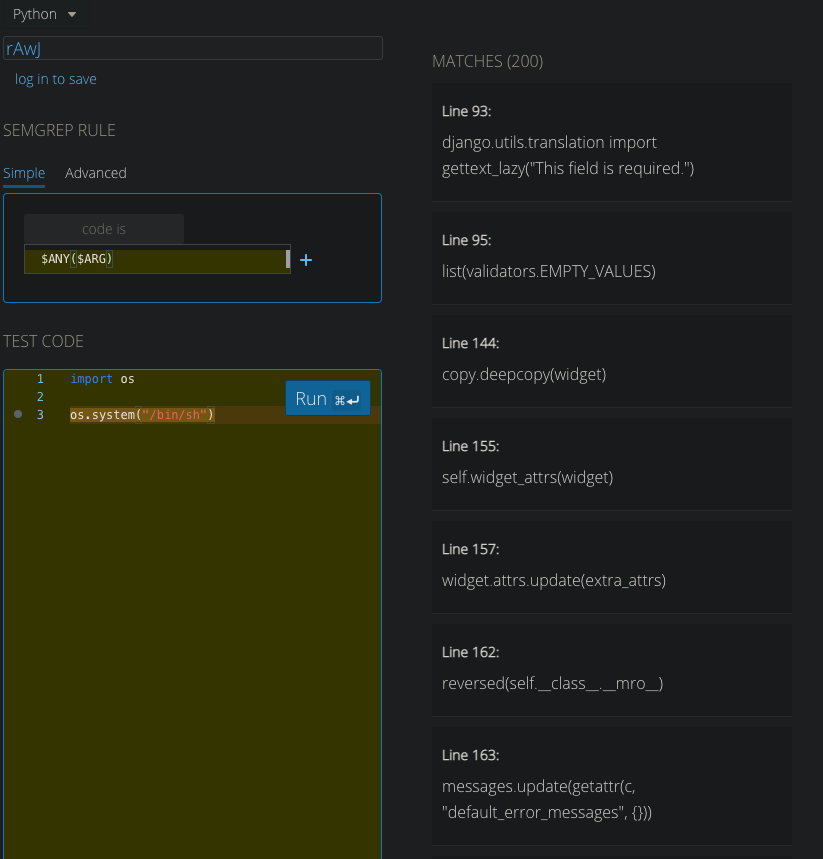Select line number 3 in test code
This screenshot has height=859, width=823.
40,415
